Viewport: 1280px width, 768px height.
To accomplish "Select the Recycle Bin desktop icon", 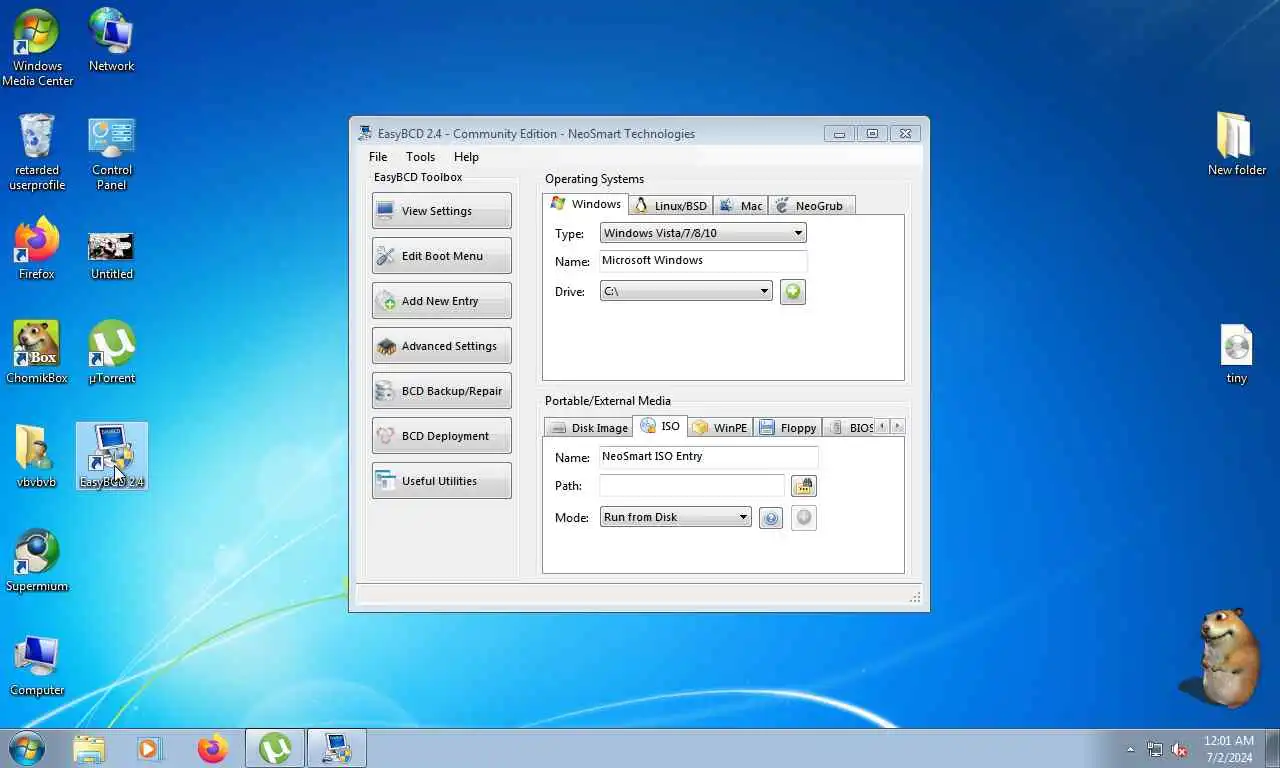I will pyautogui.click(x=37, y=152).
